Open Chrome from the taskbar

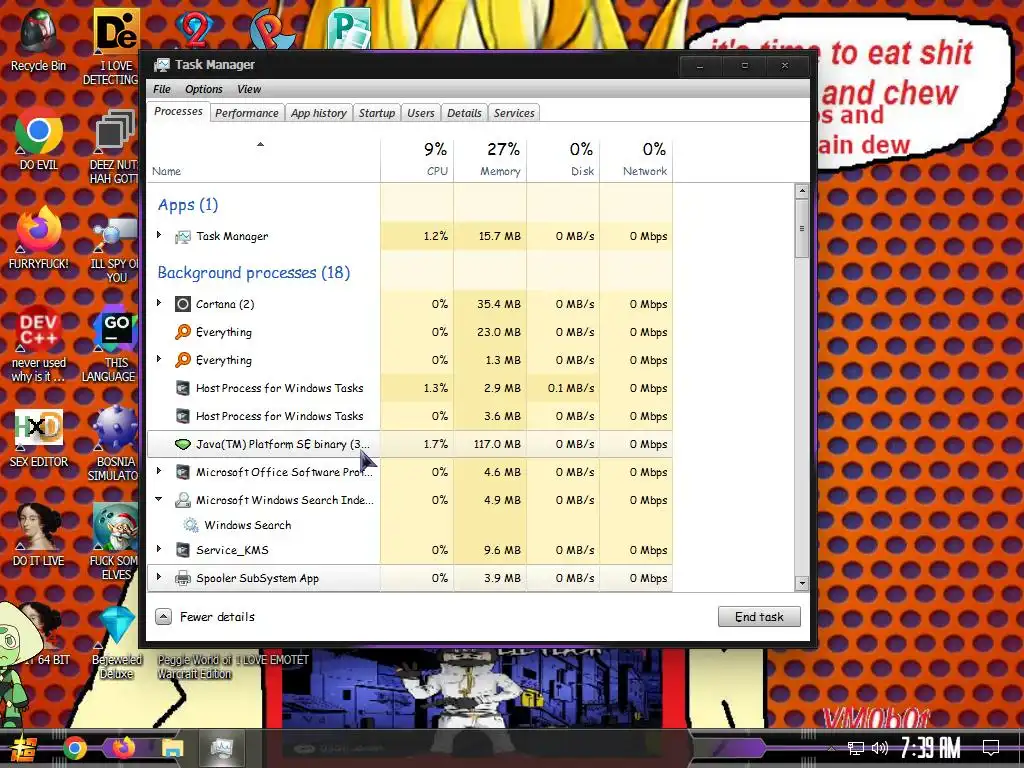pyautogui.click(x=74, y=748)
